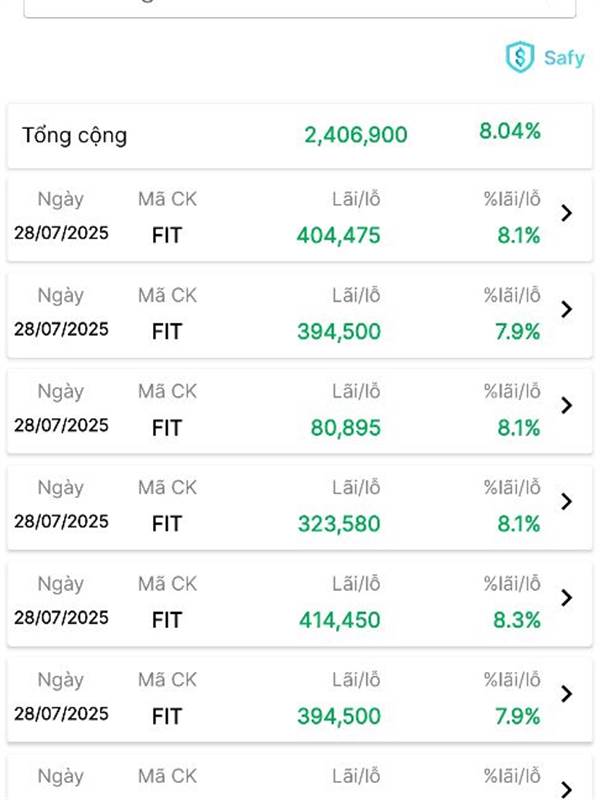Select the 414,450 profit amount

pyautogui.click(x=340, y=620)
